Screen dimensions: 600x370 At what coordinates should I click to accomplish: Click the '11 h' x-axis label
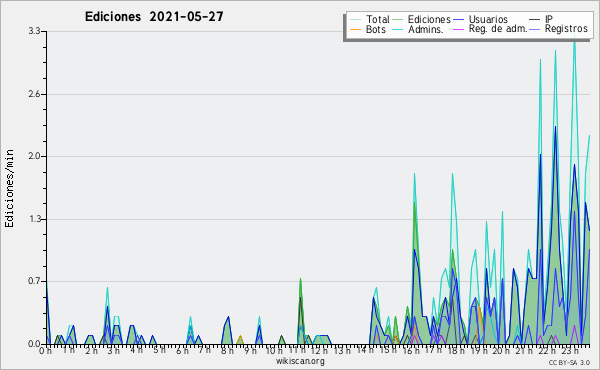297,351
